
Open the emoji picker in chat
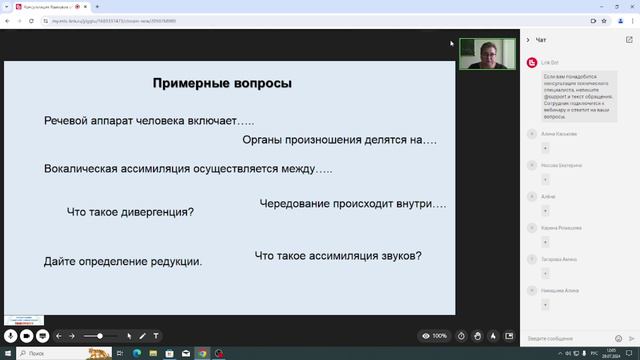pos(618,338)
